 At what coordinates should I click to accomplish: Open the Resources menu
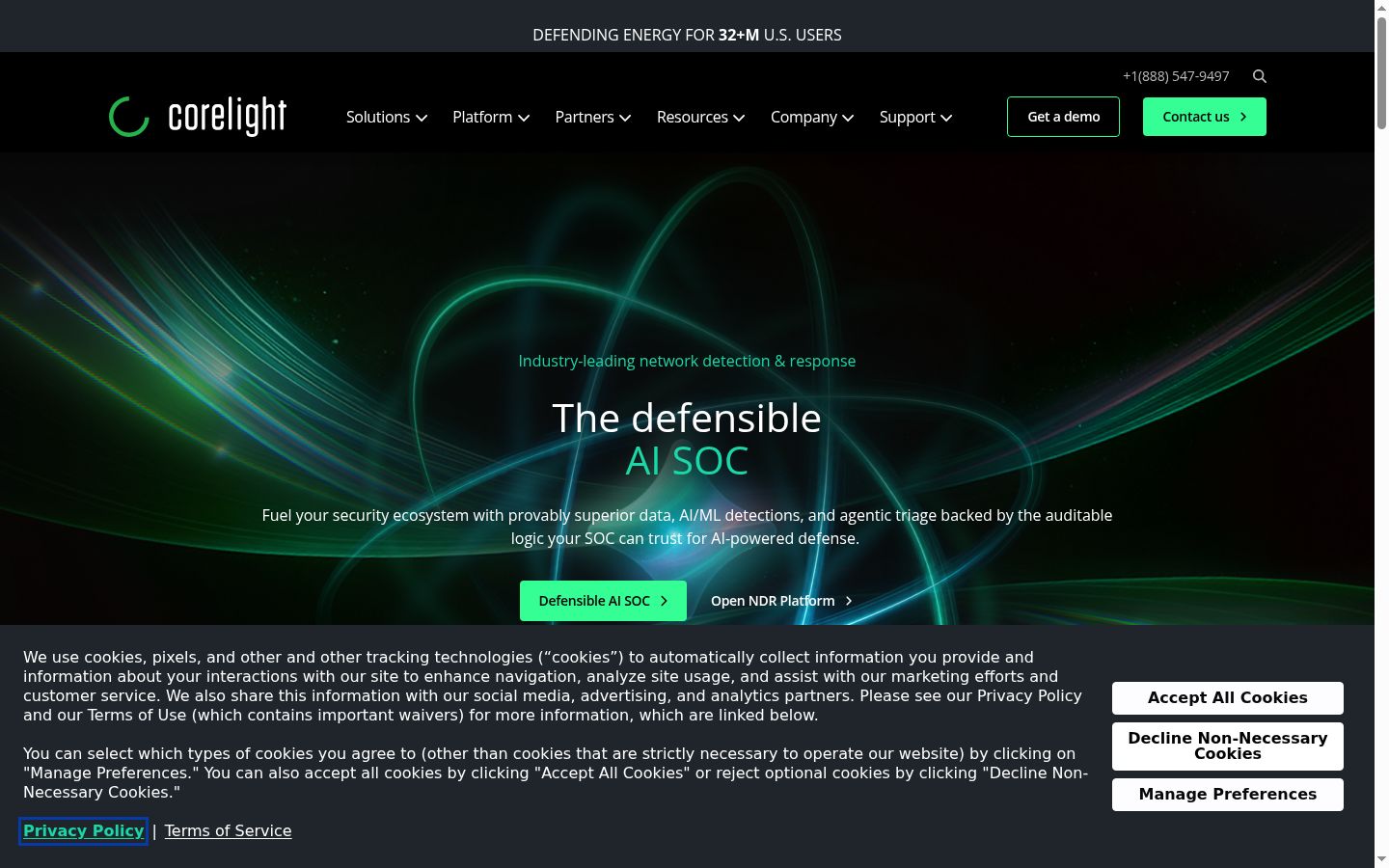pyautogui.click(x=693, y=117)
